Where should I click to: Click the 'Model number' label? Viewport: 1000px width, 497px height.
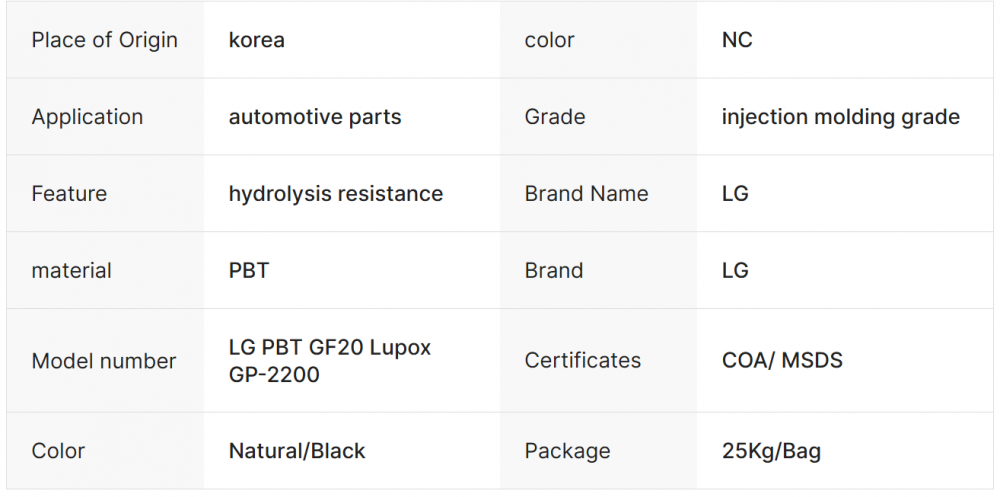click(x=103, y=361)
